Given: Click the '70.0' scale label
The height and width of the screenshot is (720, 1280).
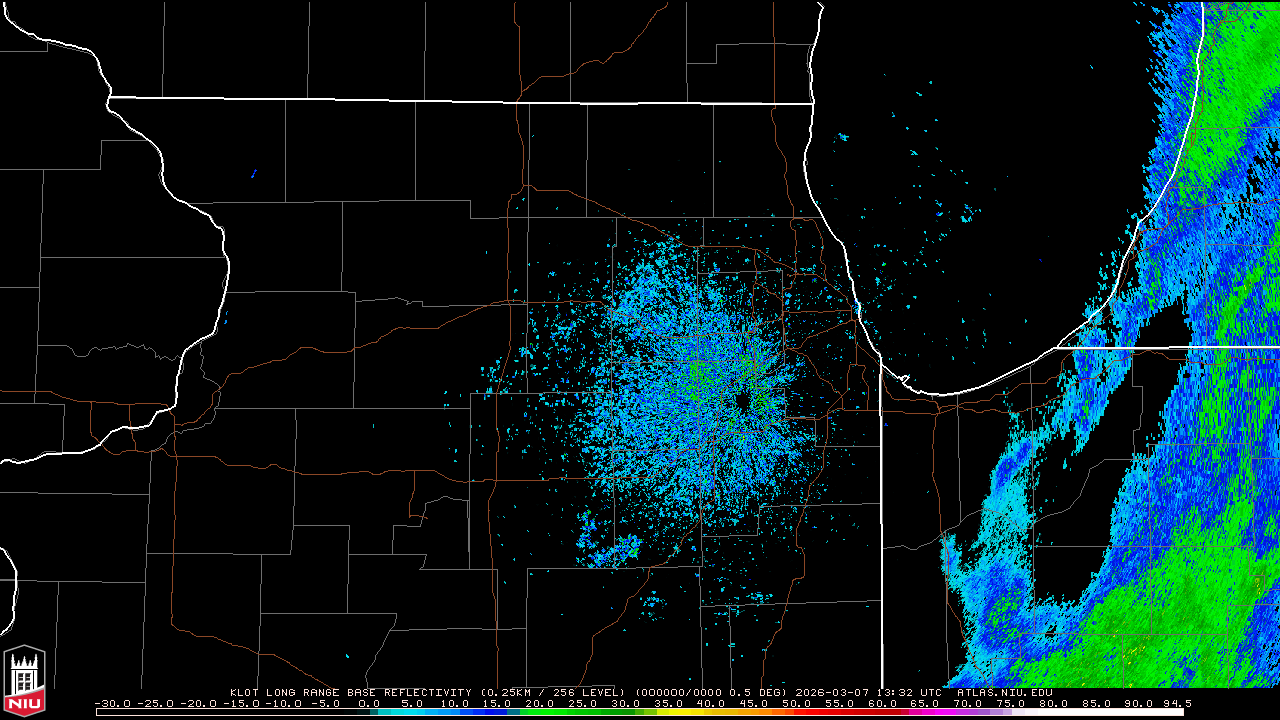Looking at the screenshot, I should [x=967, y=704].
